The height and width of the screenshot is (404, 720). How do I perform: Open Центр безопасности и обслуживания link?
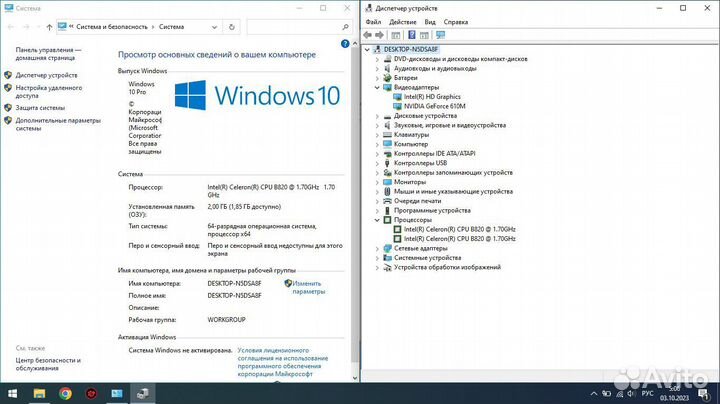point(48,364)
